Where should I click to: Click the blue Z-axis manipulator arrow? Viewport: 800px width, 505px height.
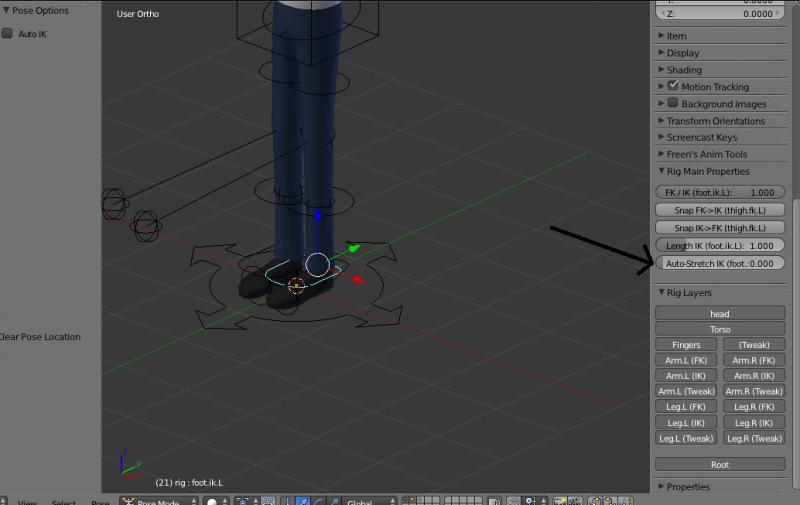pos(317,215)
